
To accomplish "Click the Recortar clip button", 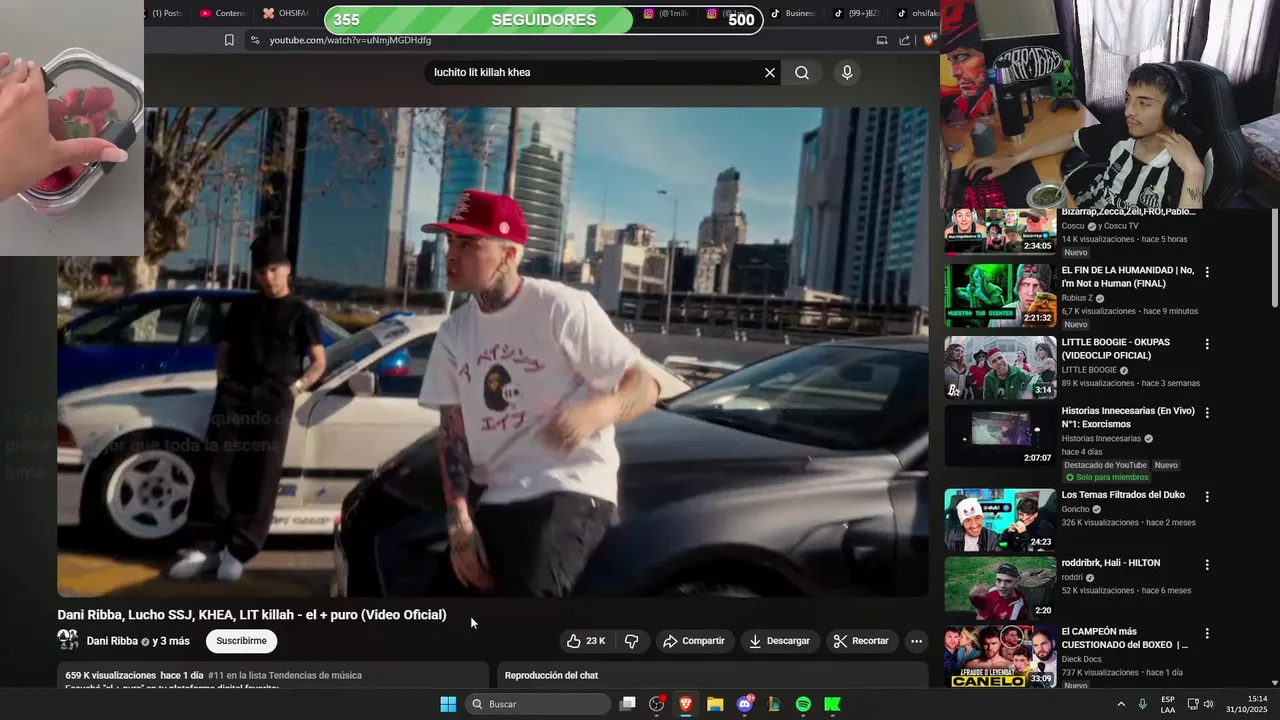I will pyautogui.click(x=861, y=641).
